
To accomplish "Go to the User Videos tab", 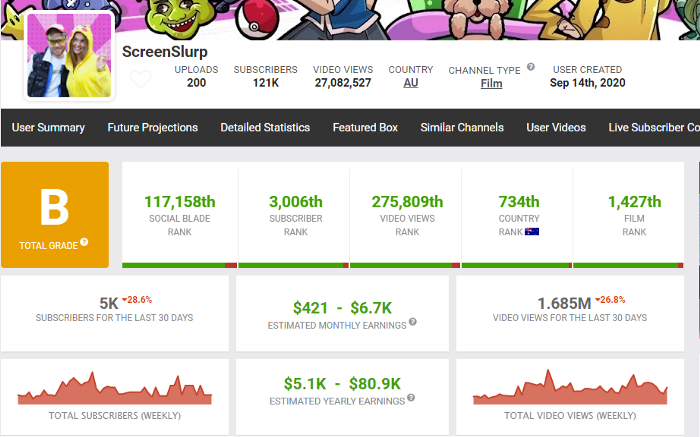I will click(x=556, y=128).
